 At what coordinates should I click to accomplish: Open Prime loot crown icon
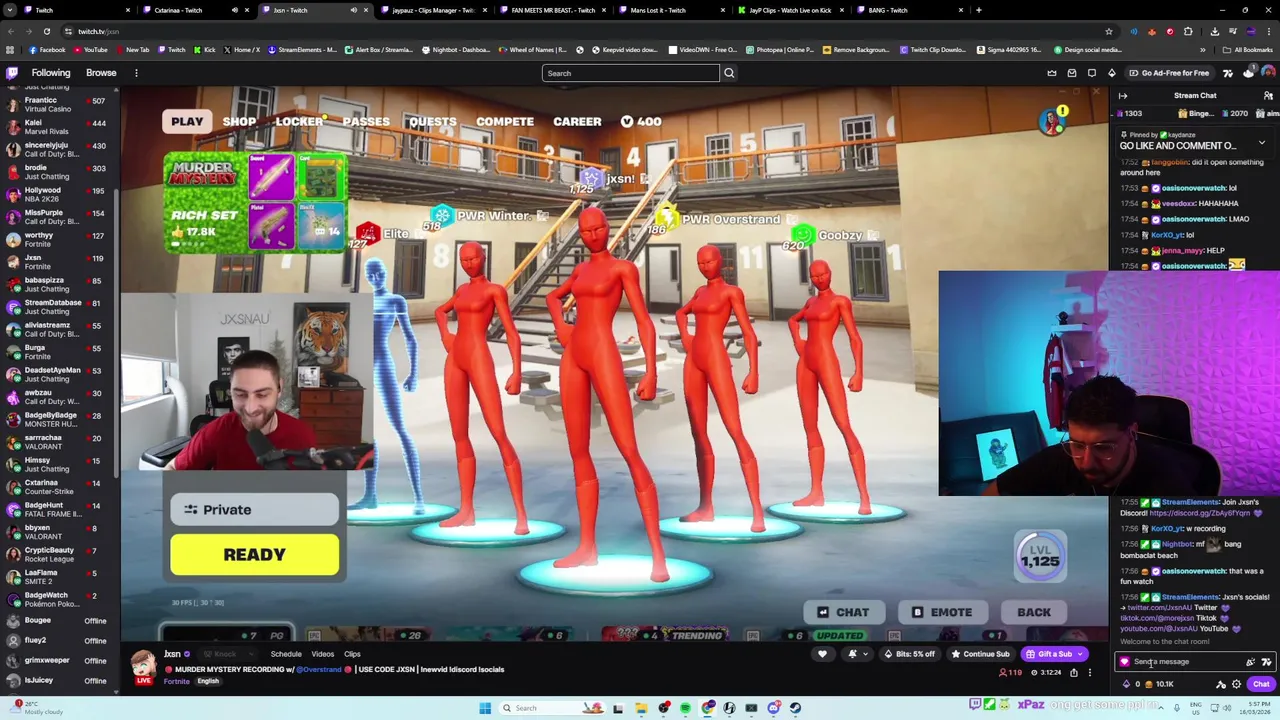click(1052, 73)
